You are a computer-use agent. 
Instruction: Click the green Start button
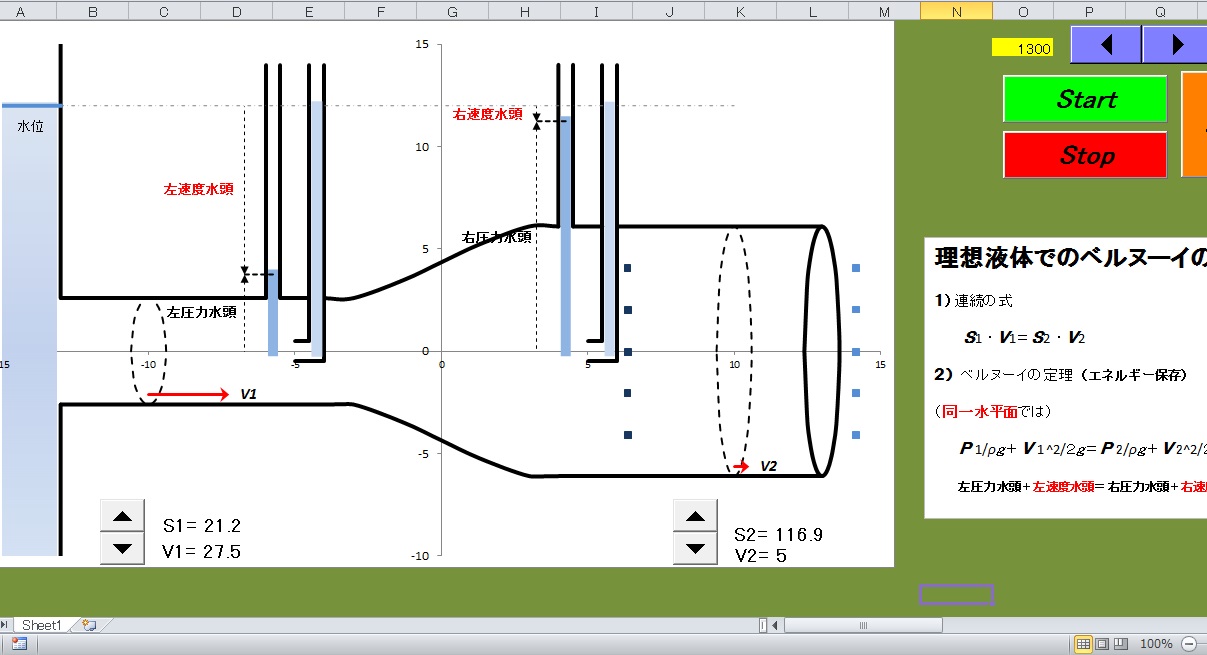1085,99
